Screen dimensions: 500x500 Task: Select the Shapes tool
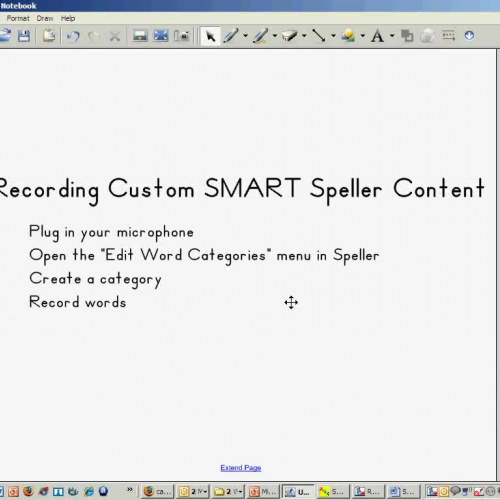(348, 36)
